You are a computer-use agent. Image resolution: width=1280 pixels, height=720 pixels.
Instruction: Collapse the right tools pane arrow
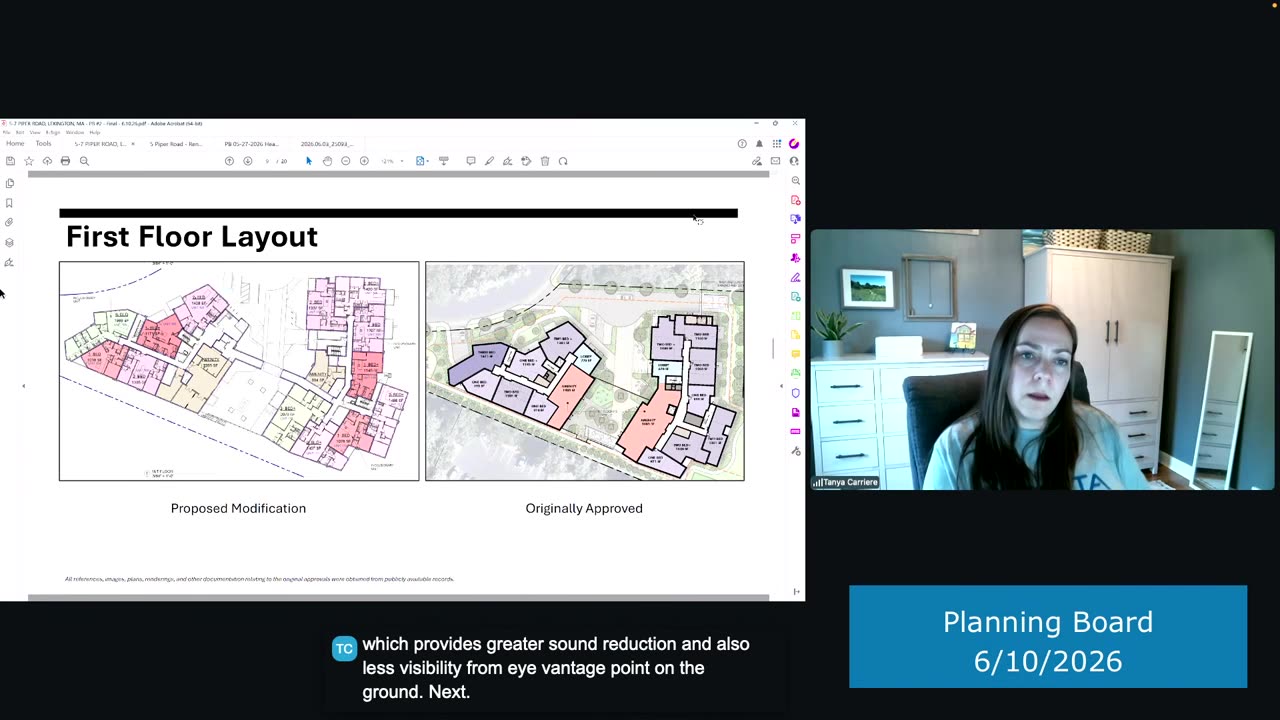[781, 385]
